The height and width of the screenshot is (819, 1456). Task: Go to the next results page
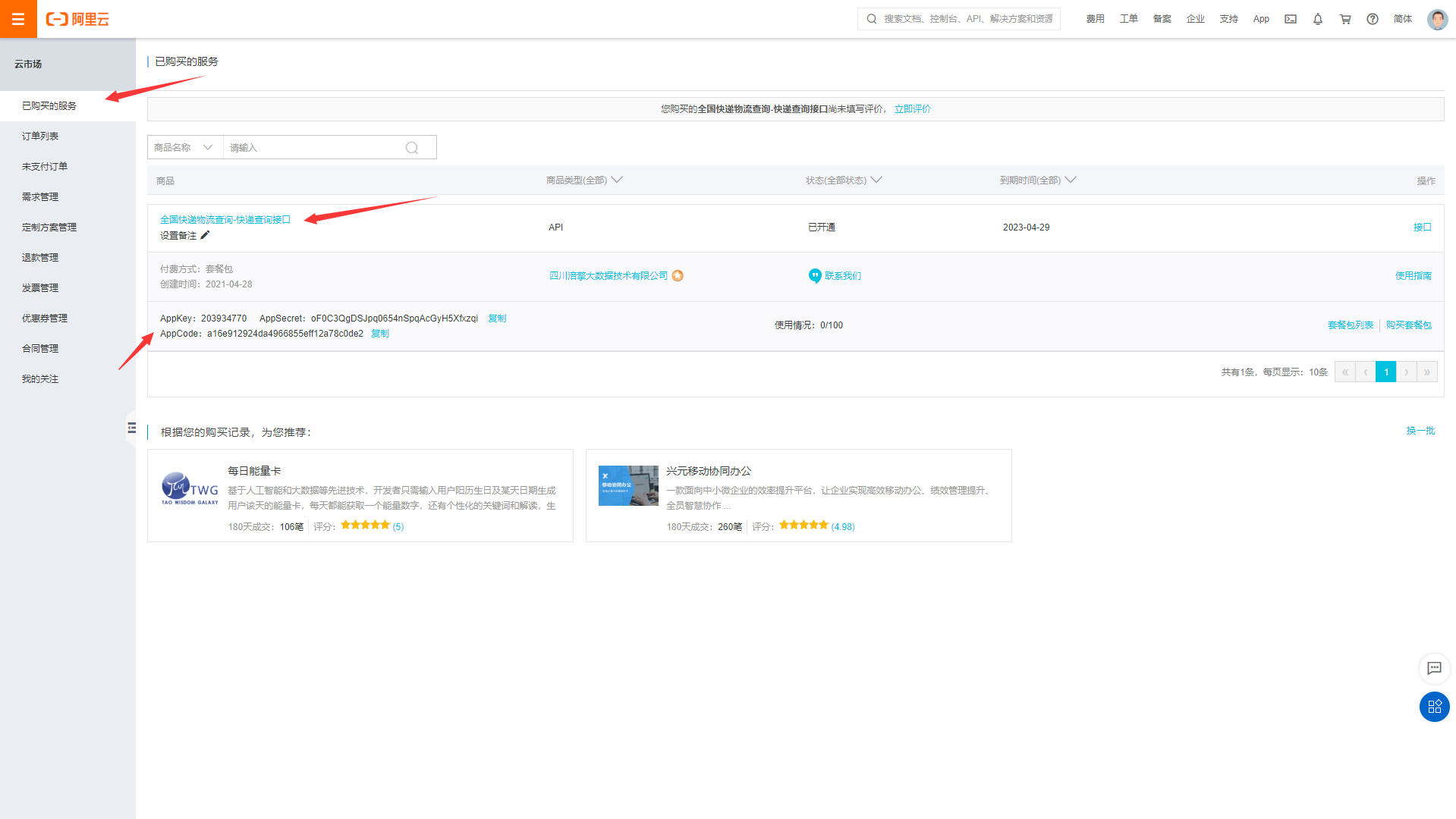pos(1407,372)
